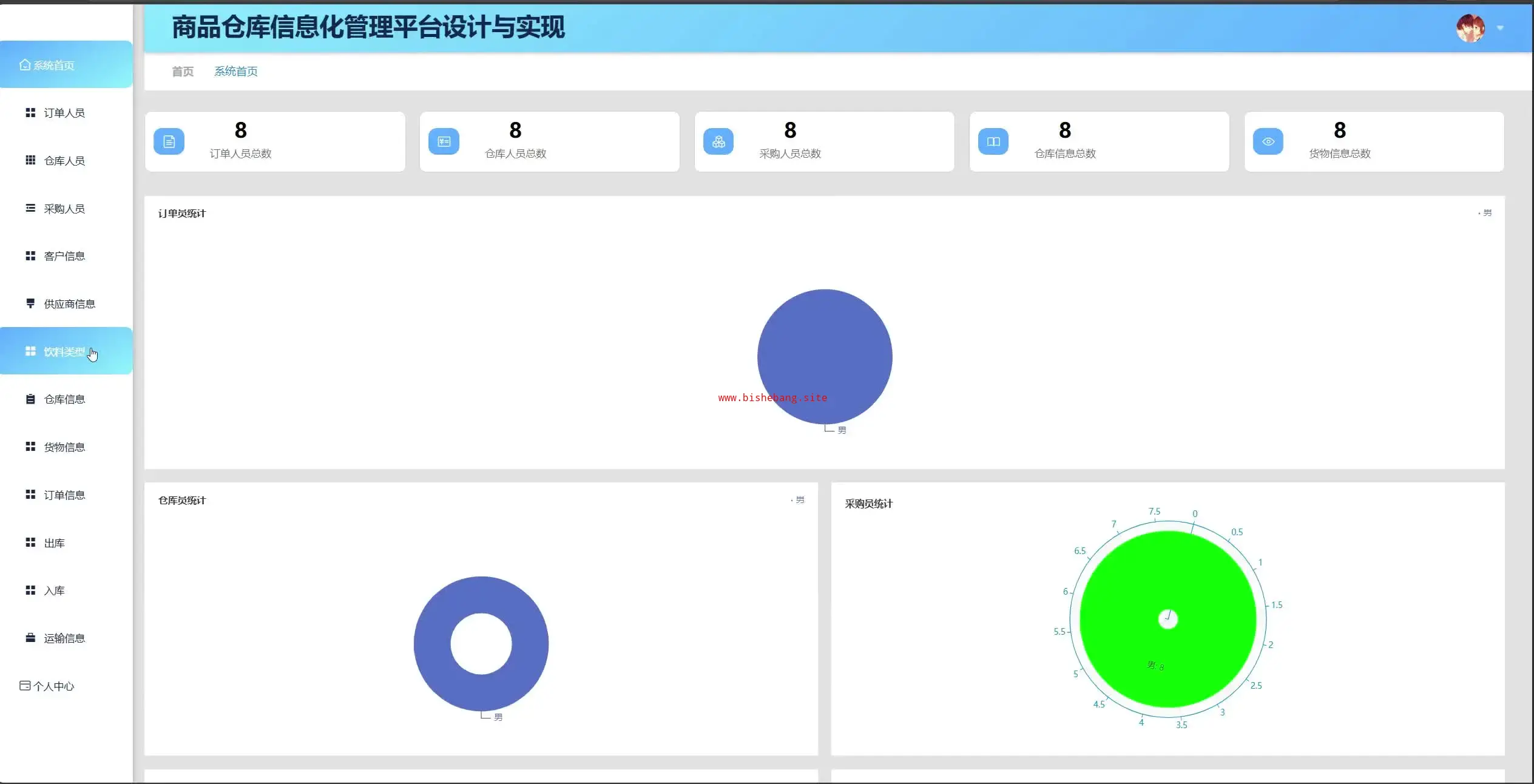
Task: Click the 首页 breadcrumb link
Action: point(183,72)
